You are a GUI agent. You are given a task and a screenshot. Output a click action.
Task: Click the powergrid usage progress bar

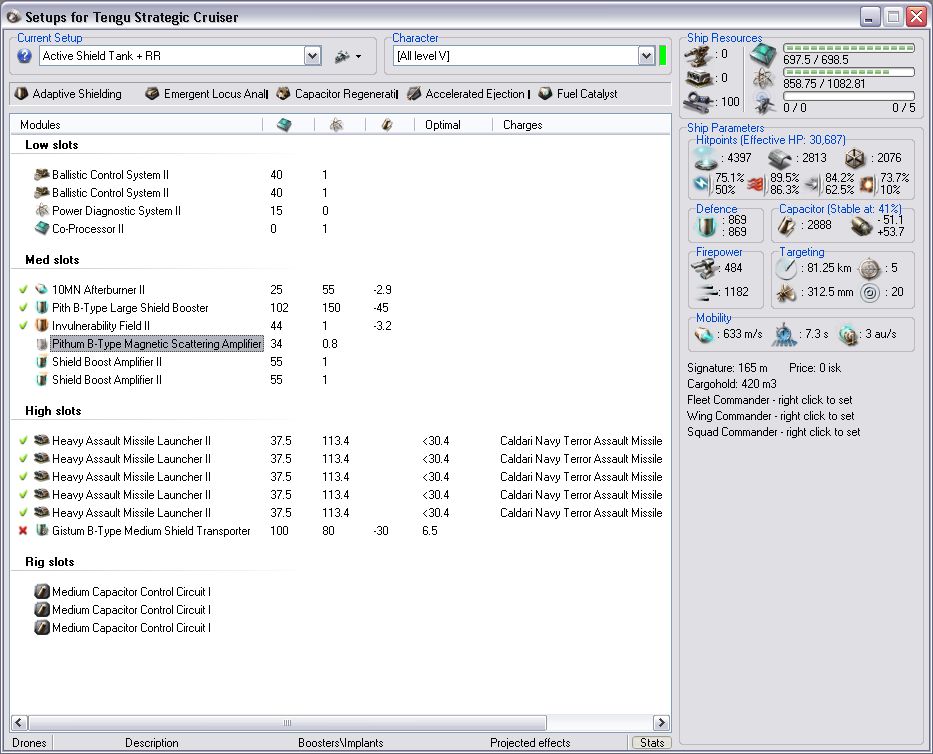coord(849,72)
